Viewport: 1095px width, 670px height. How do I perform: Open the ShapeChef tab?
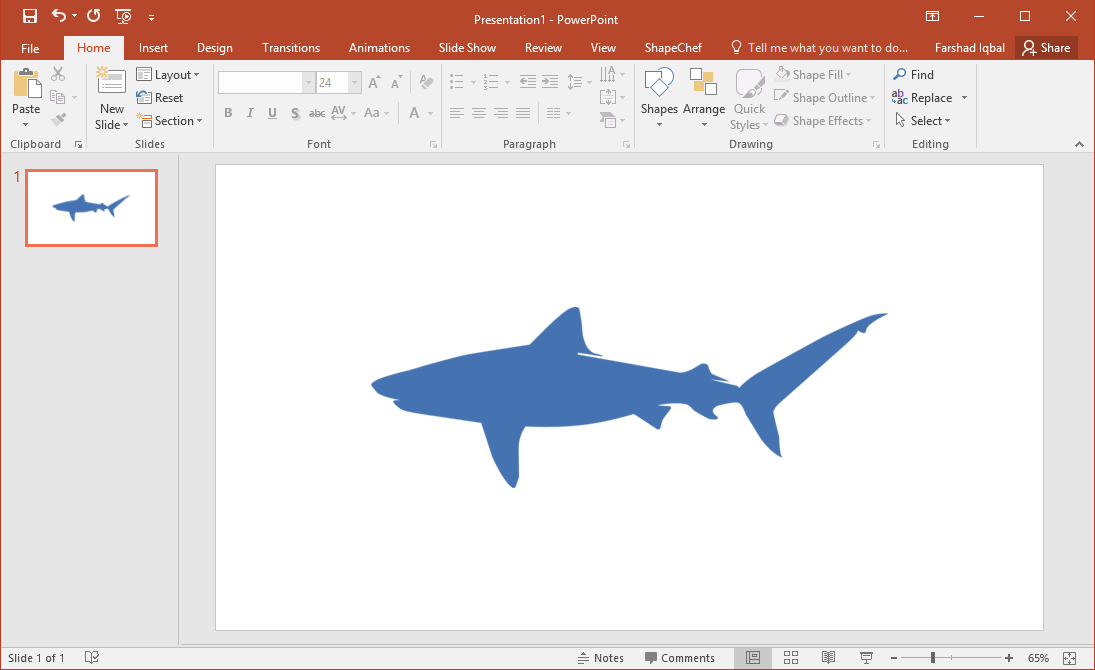[673, 48]
